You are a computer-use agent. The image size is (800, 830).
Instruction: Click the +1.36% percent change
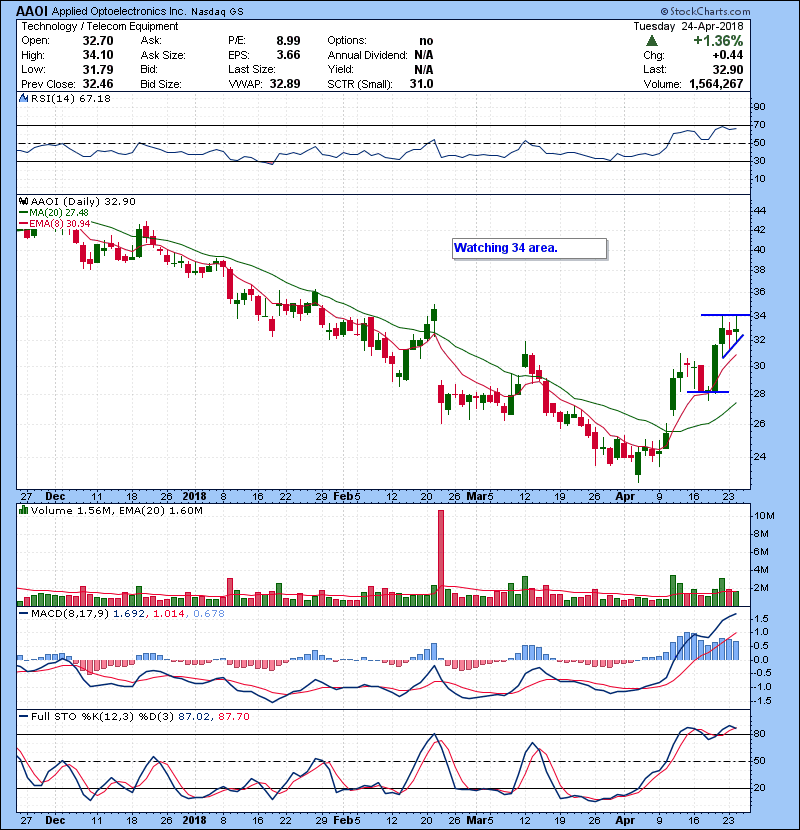coord(718,41)
